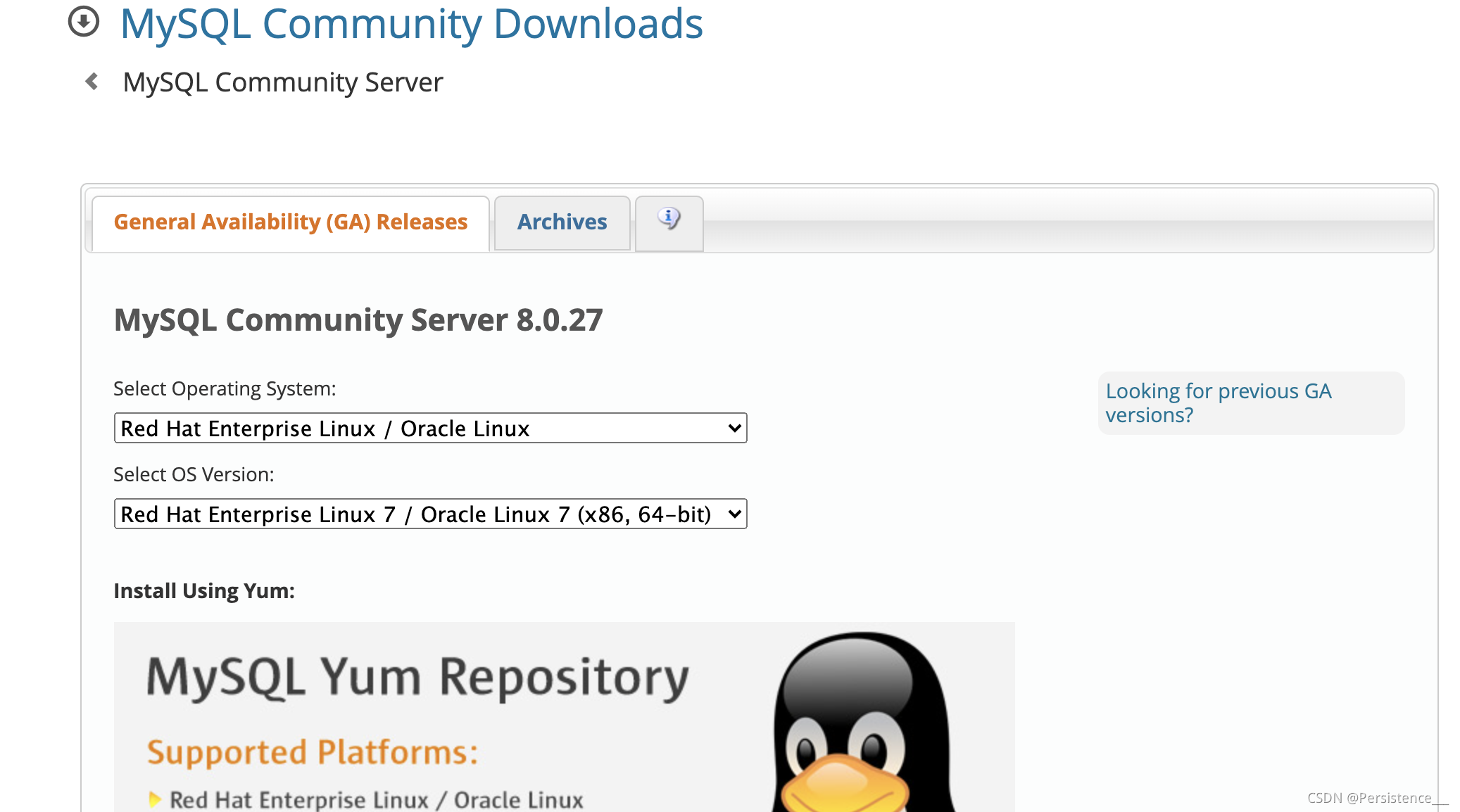1460x812 pixels.
Task: Click the MySQL Community Downloads heading link
Action: tap(411, 24)
